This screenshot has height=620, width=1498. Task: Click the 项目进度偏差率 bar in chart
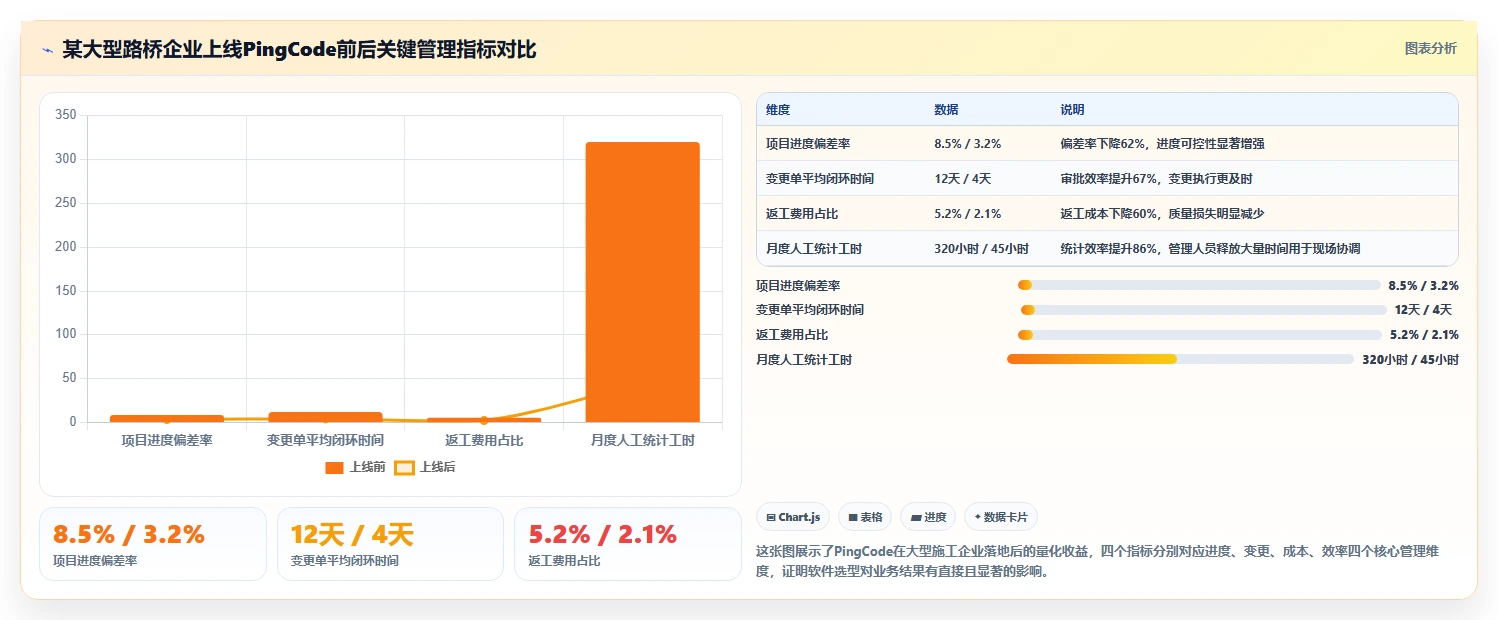coord(167,418)
